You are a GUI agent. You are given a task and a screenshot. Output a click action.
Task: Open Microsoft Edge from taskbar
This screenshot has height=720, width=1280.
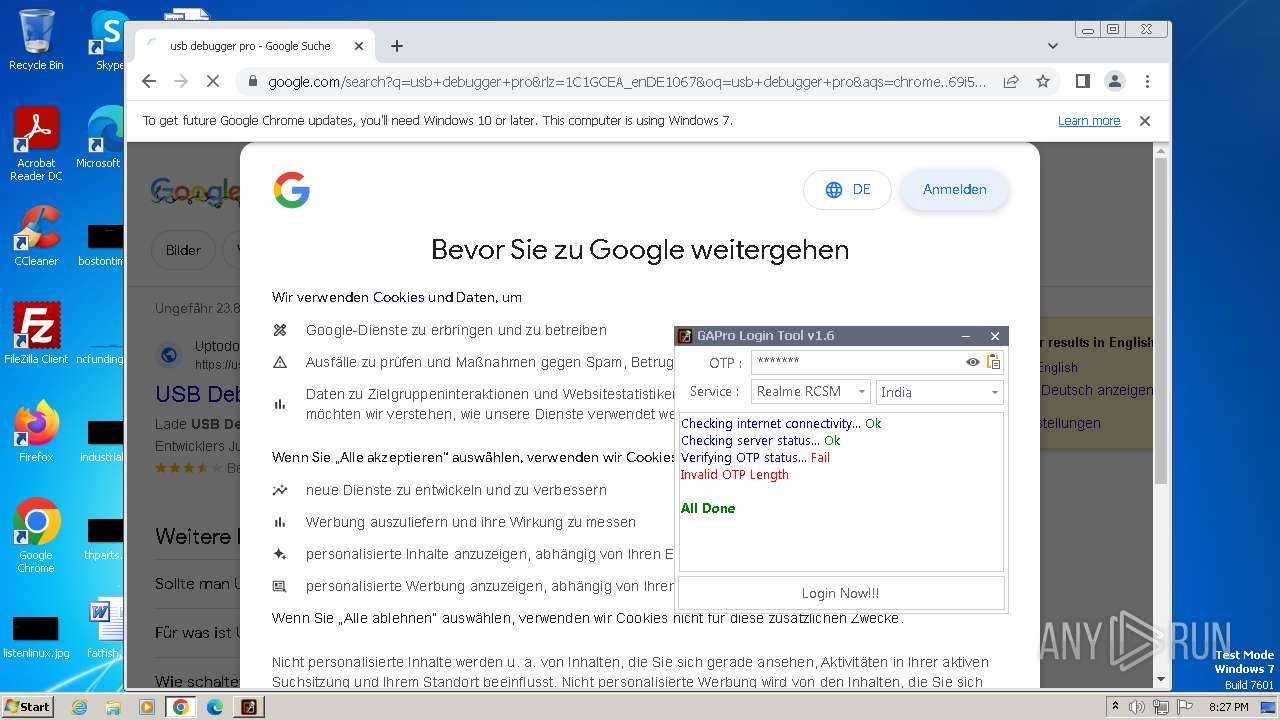pyautogui.click(x=215, y=707)
